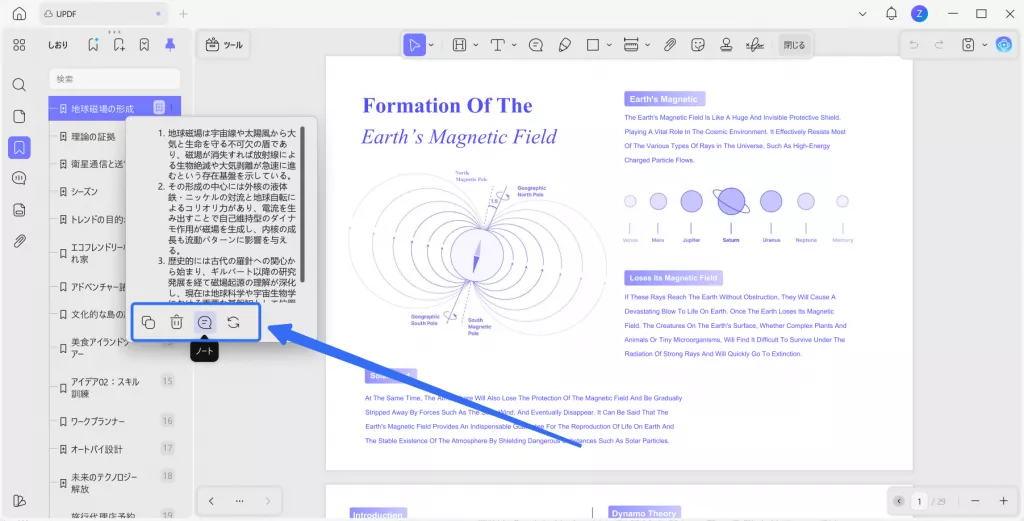Zoom out with the minus button
The width and height of the screenshot is (1024, 521).
click(975, 501)
